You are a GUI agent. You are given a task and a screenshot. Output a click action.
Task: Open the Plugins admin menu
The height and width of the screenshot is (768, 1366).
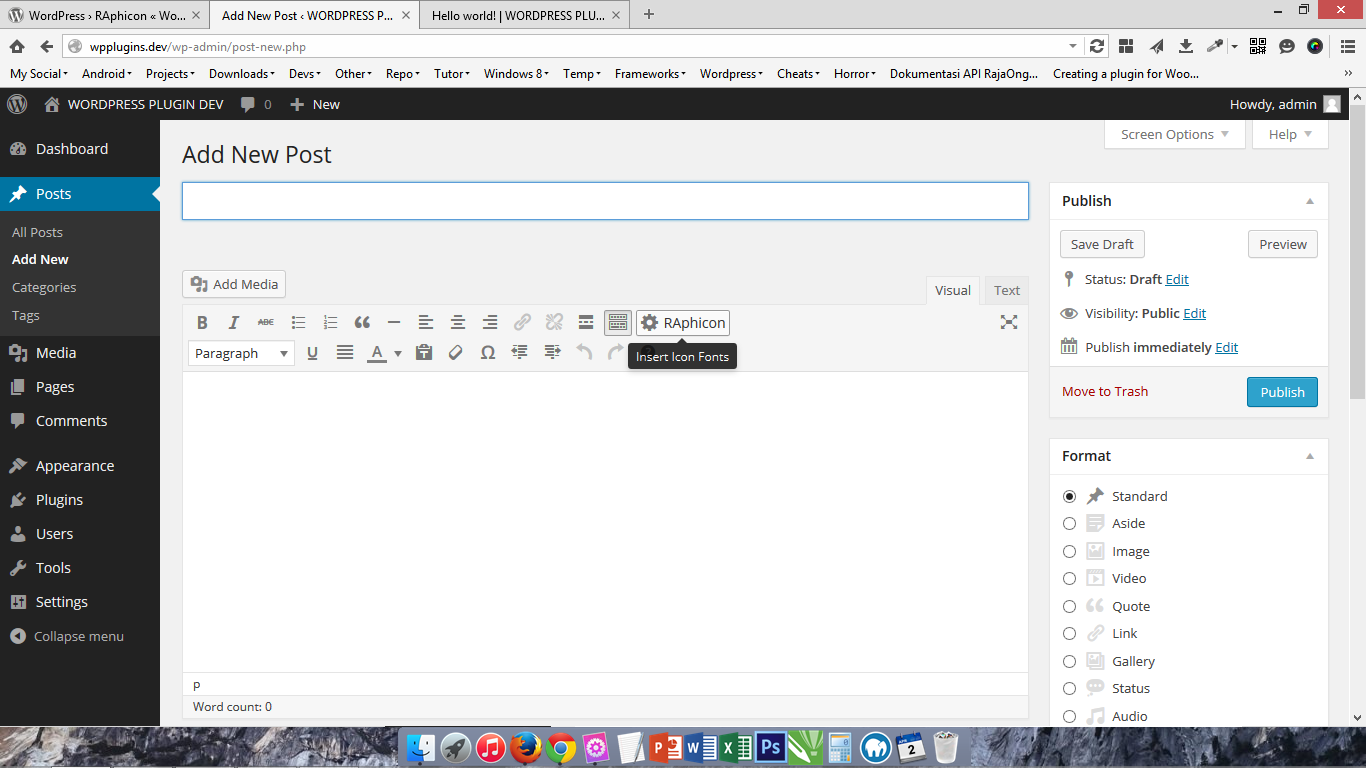point(80,500)
